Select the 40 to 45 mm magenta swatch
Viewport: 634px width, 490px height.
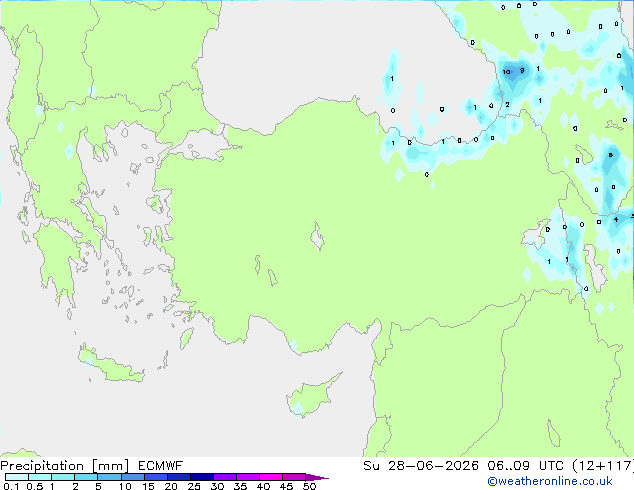(x=271, y=477)
